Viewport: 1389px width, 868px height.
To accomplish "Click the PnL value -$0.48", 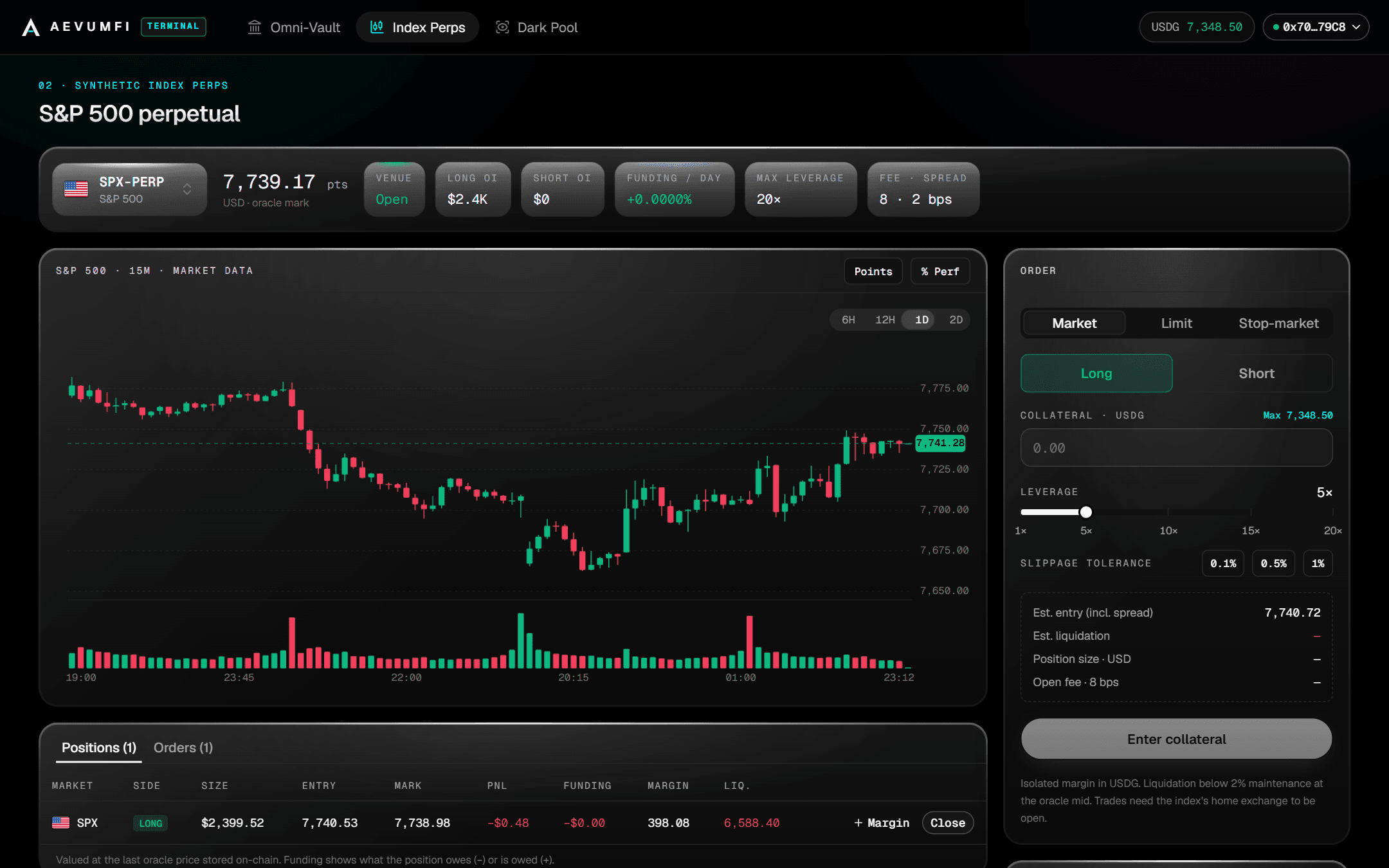I will pyautogui.click(x=508, y=822).
